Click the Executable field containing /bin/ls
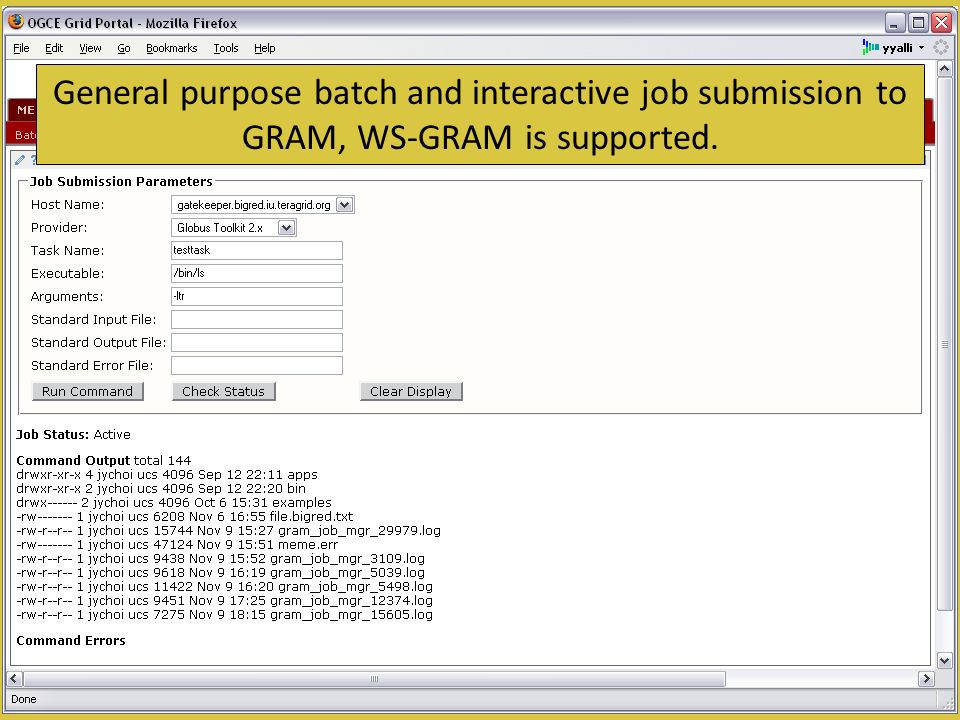This screenshot has height=720, width=960. 257,273
